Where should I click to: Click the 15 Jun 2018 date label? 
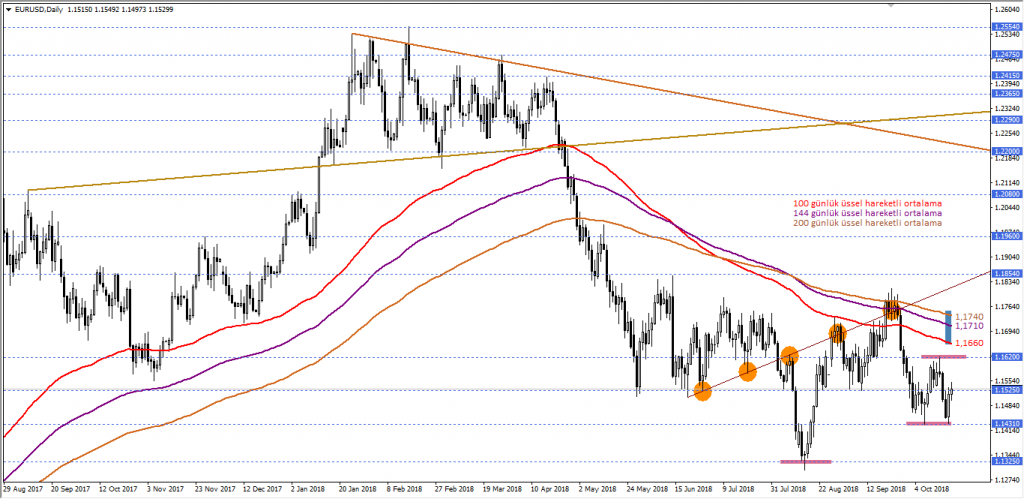(x=693, y=488)
